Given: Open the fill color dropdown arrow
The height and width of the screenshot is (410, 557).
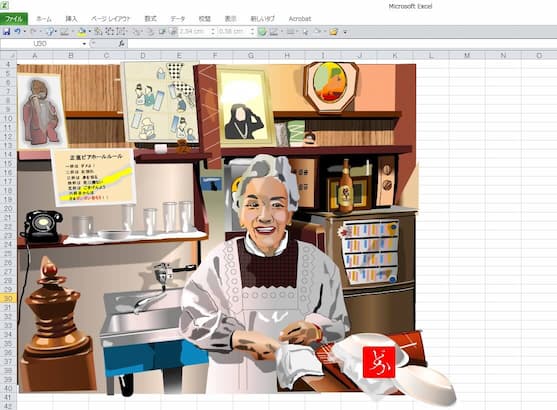Looking at the screenshot, I should pyautogui.click(x=90, y=32).
